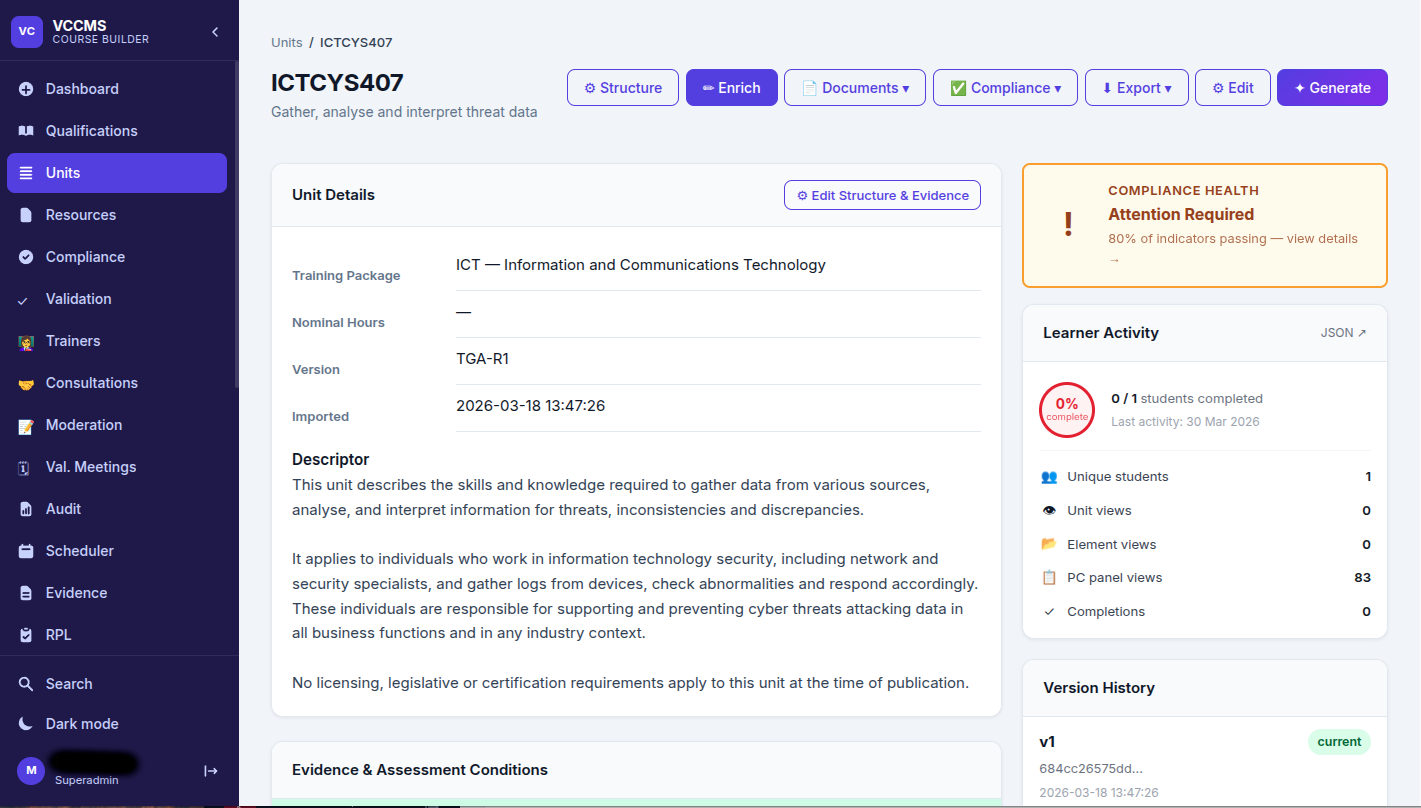Click the Unique students people icon

click(1049, 477)
